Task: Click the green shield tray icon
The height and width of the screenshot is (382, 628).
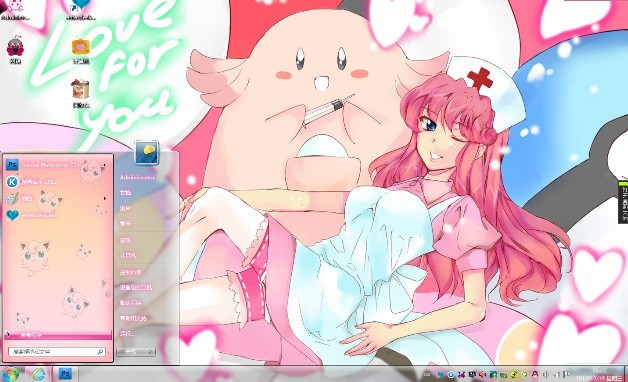Action: [524, 375]
